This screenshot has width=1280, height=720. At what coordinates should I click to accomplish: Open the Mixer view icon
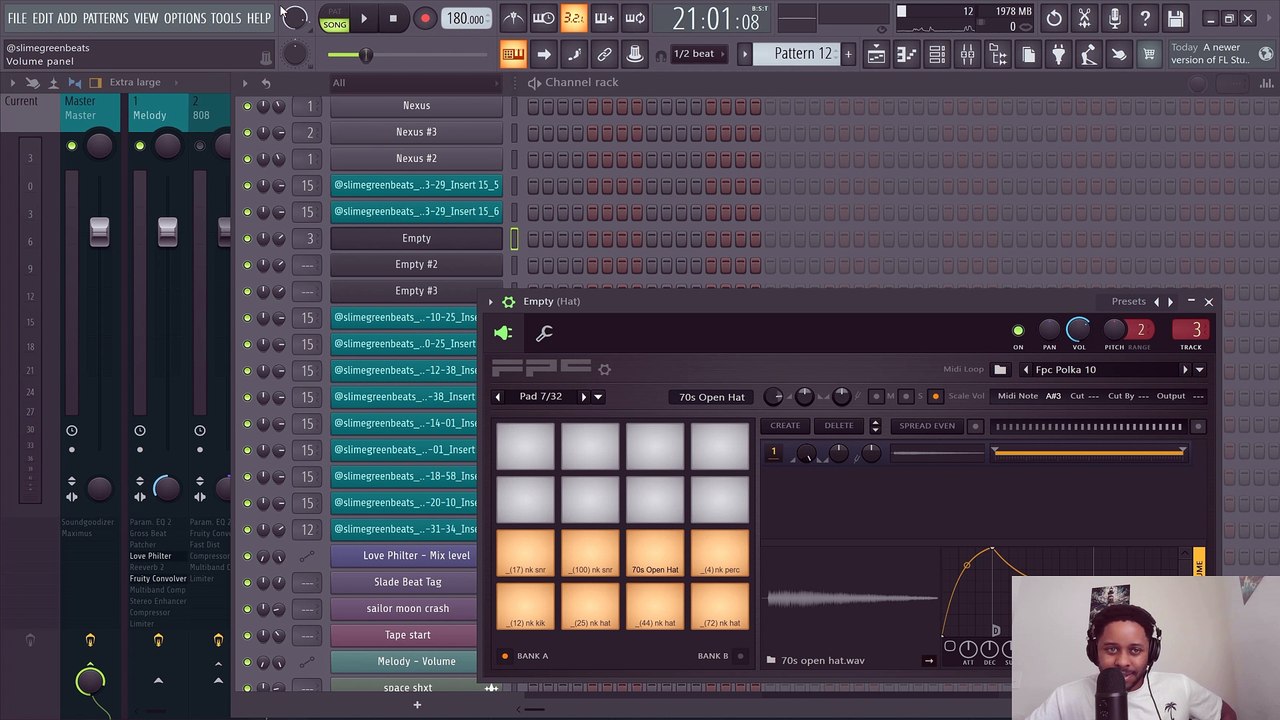(x=967, y=55)
